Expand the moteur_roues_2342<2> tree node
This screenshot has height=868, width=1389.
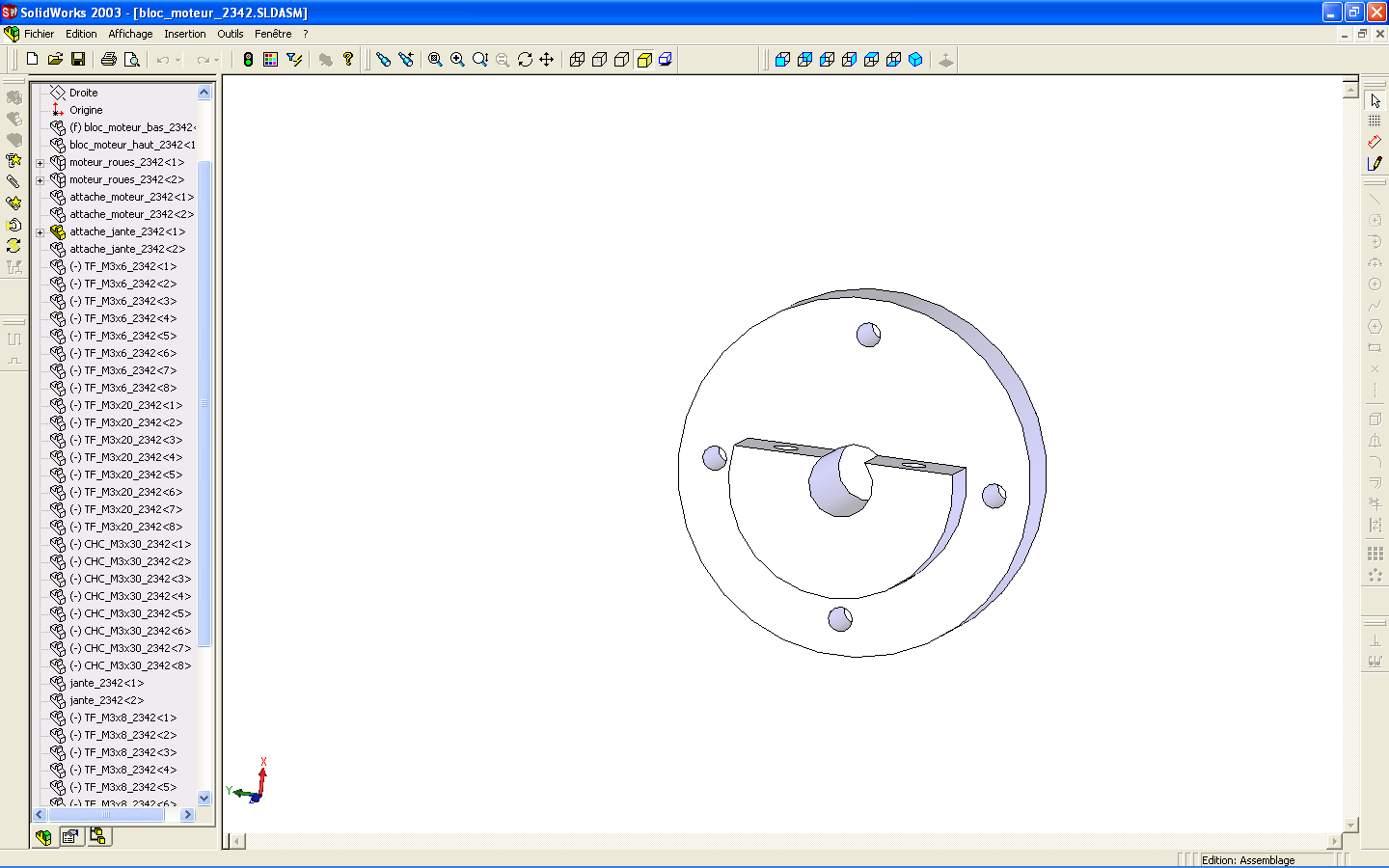(x=40, y=180)
